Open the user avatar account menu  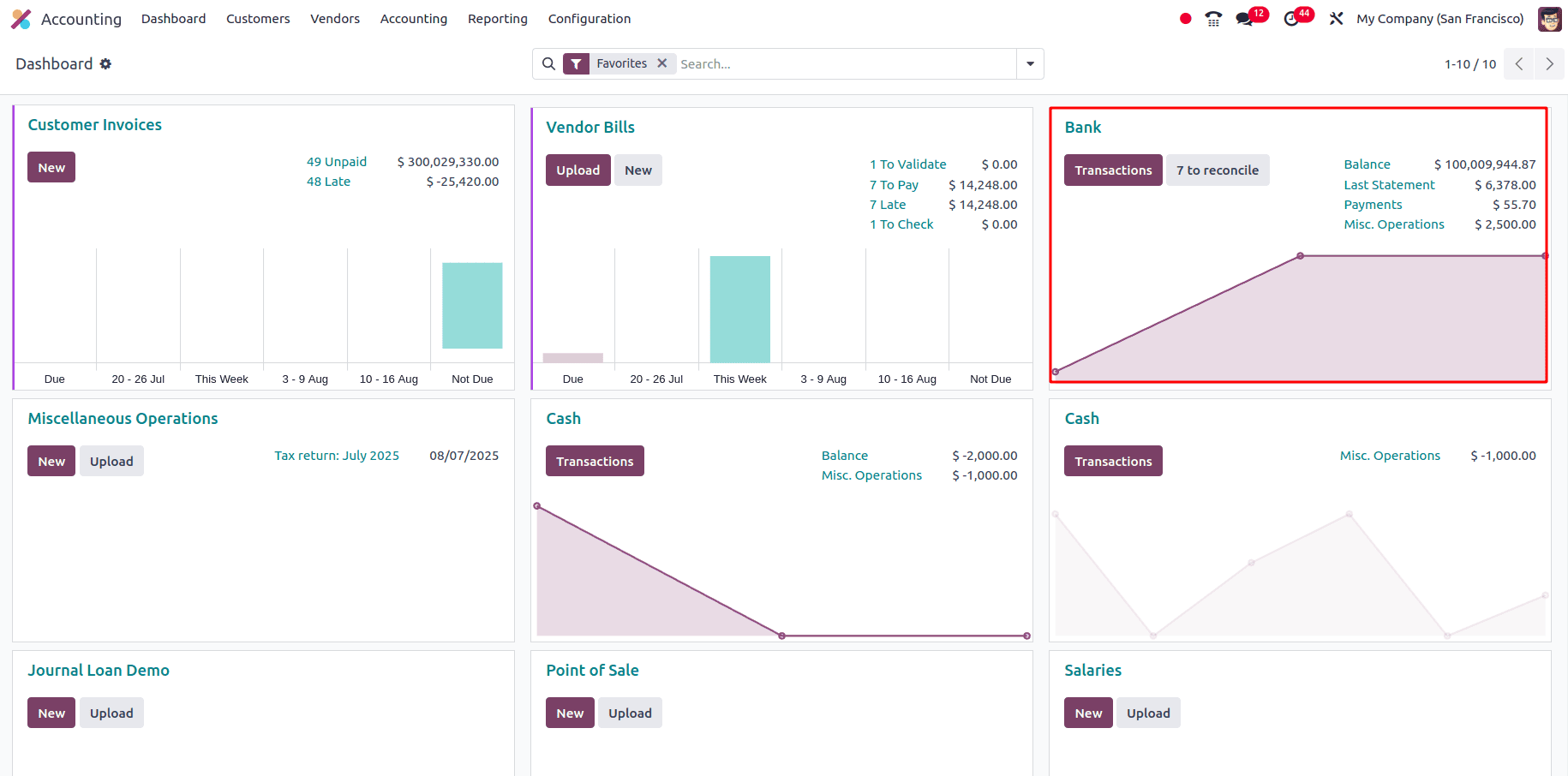pyautogui.click(x=1549, y=19)
